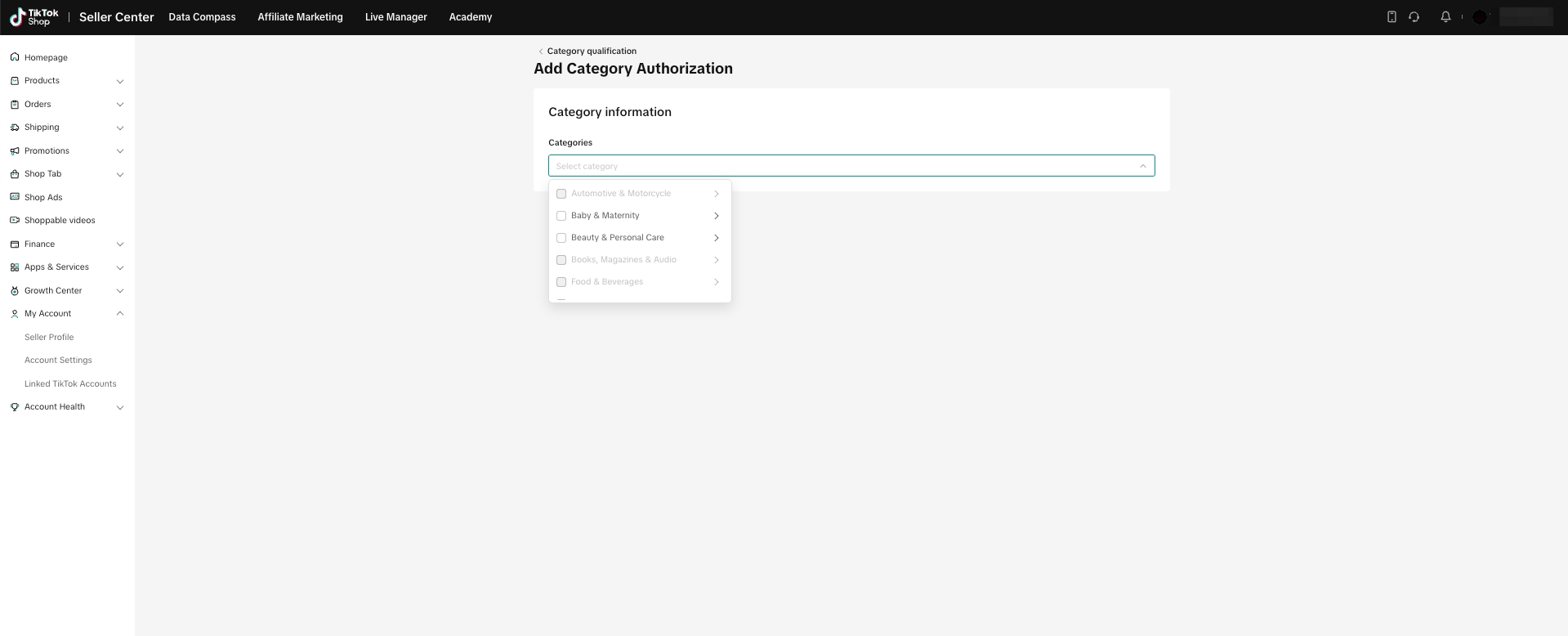Check the Baby & Maternity checkbox

point(561,216)
